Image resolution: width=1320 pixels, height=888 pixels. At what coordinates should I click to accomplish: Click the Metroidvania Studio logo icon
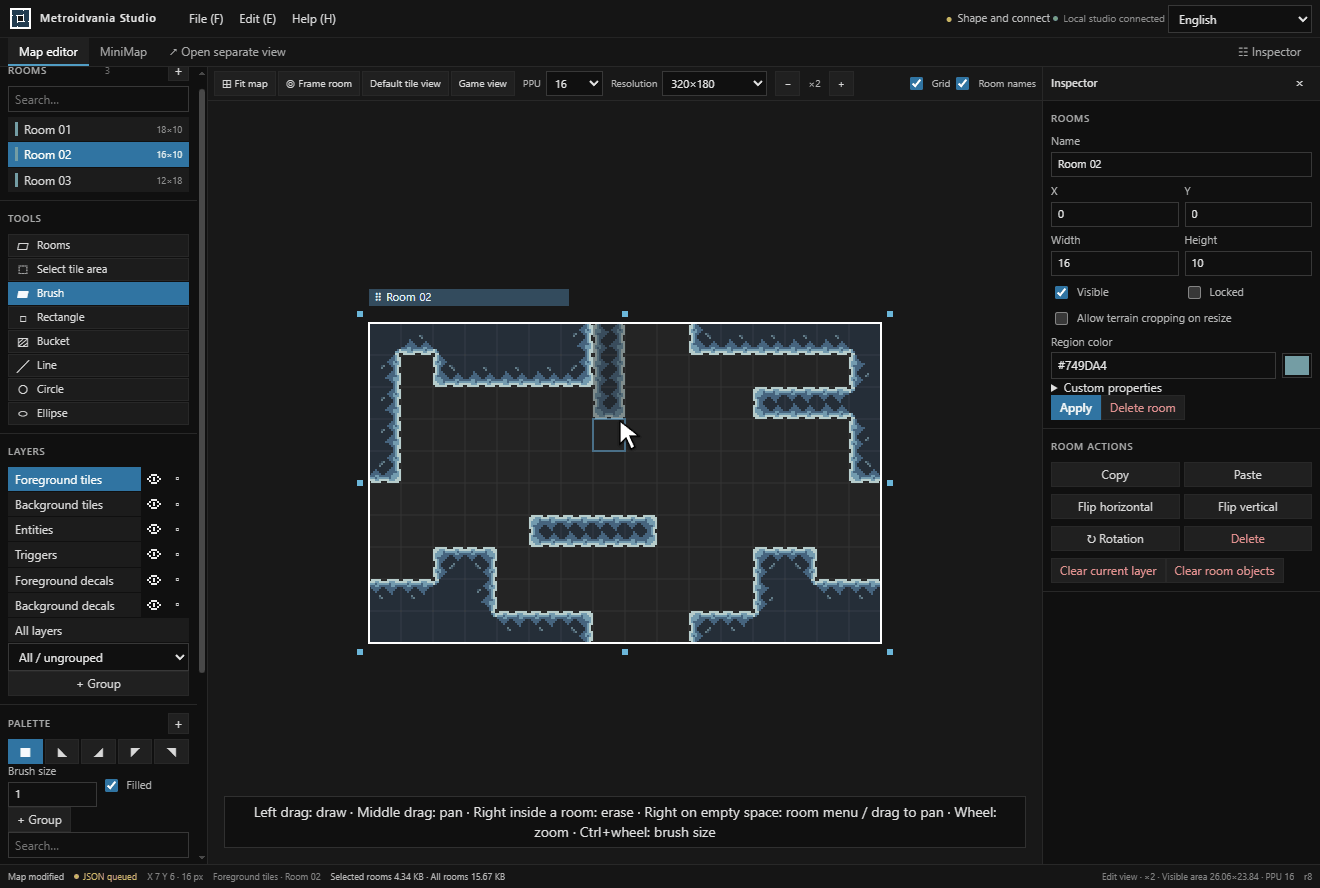21,19
